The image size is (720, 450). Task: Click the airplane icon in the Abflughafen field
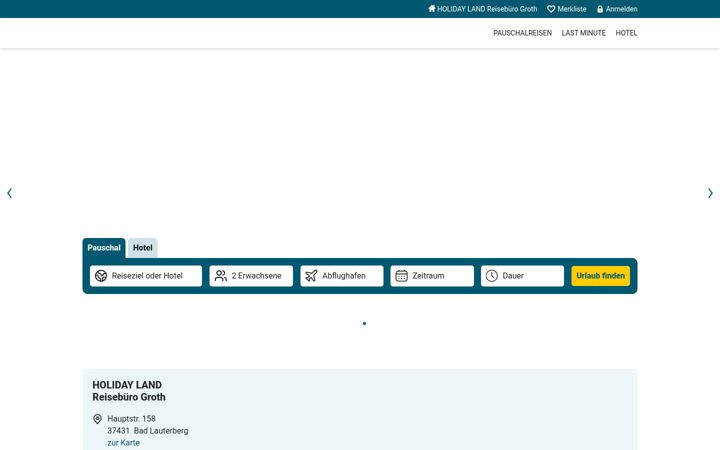311,276
